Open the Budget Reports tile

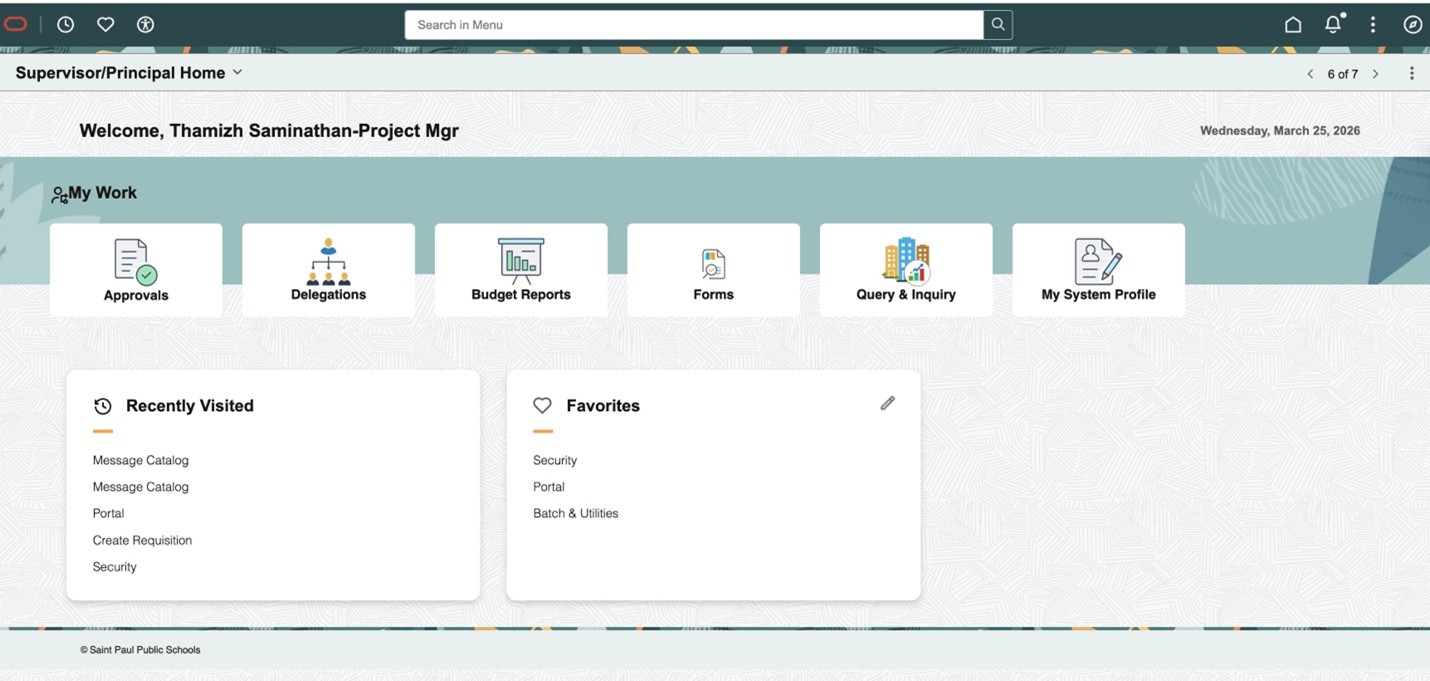click(x=521, y=270)
